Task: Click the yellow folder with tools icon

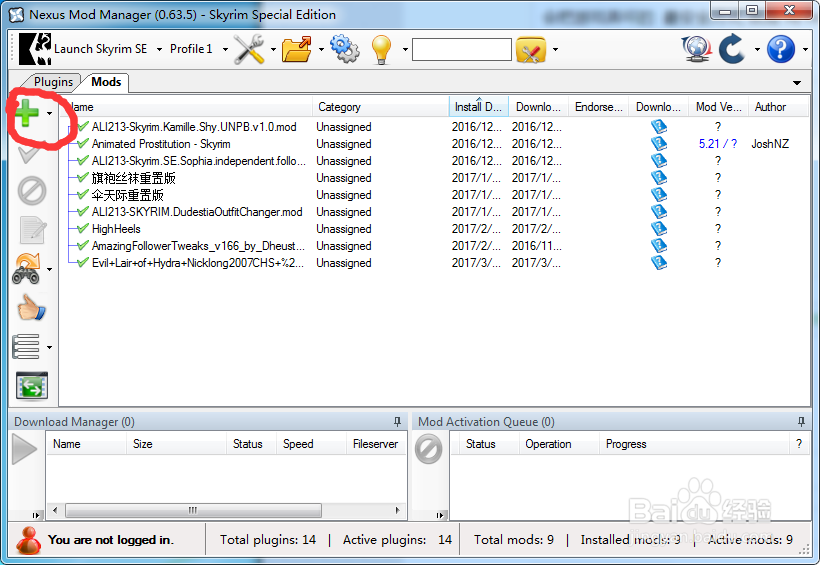Action: pyautogui.click(x=531, y=50)
